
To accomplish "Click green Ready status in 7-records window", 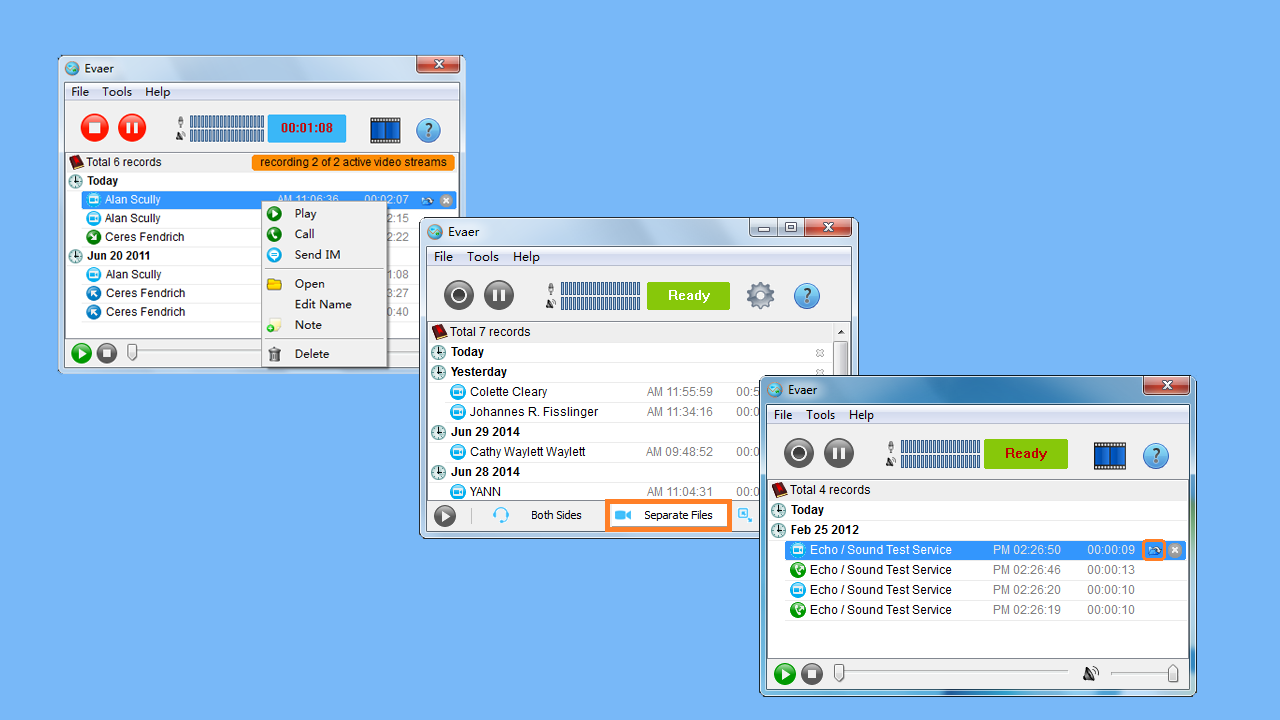I will point(688,296).
